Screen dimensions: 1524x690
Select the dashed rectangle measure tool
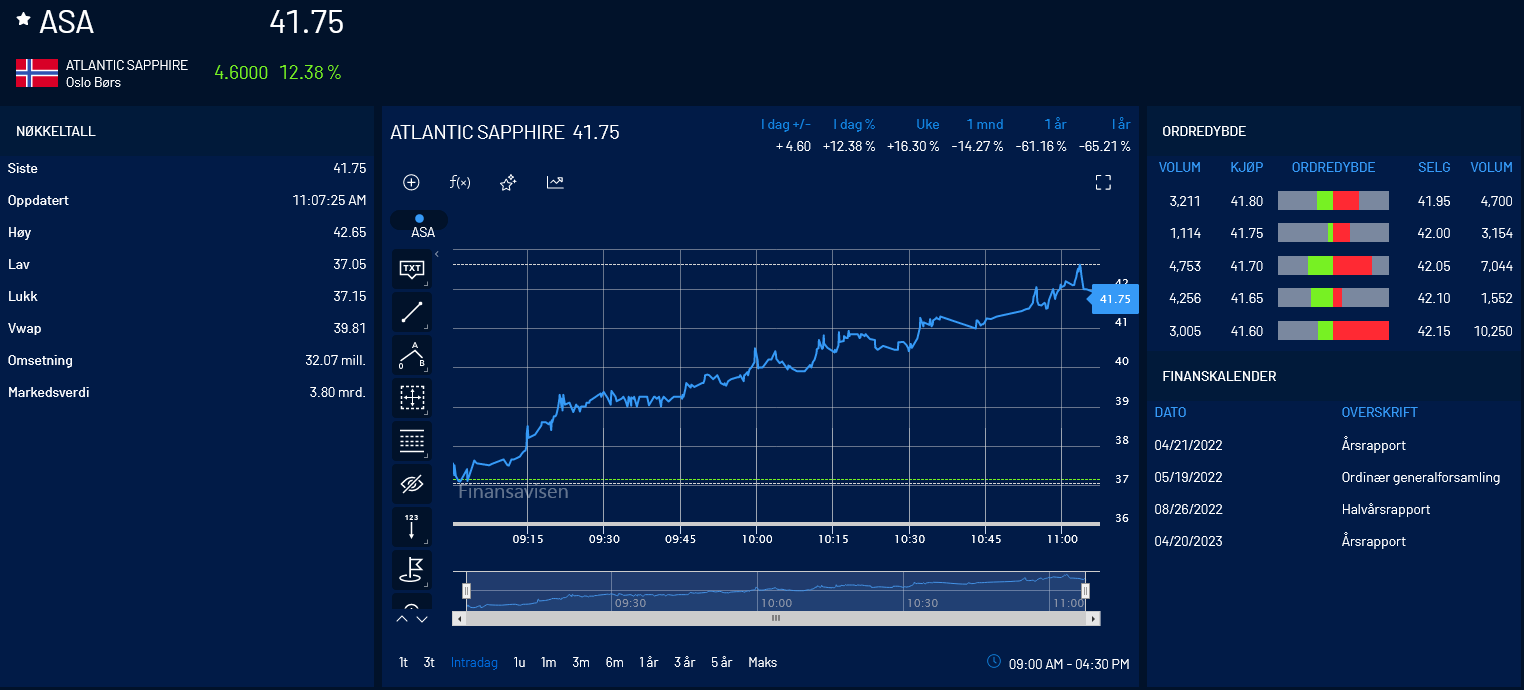click(x=412, y=398)
